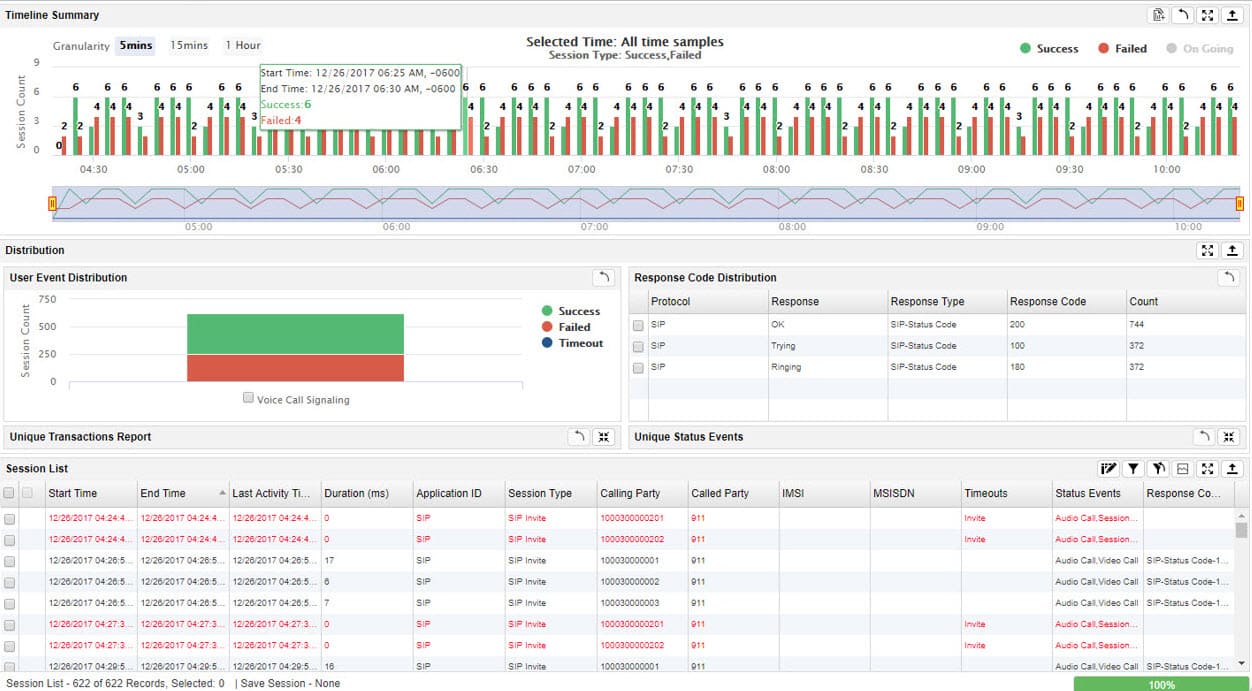This screenshot has width=1252, height=691.
Task: Check the select-all box in Session List header
Action: pyautogui.click(x=10, y=493)
